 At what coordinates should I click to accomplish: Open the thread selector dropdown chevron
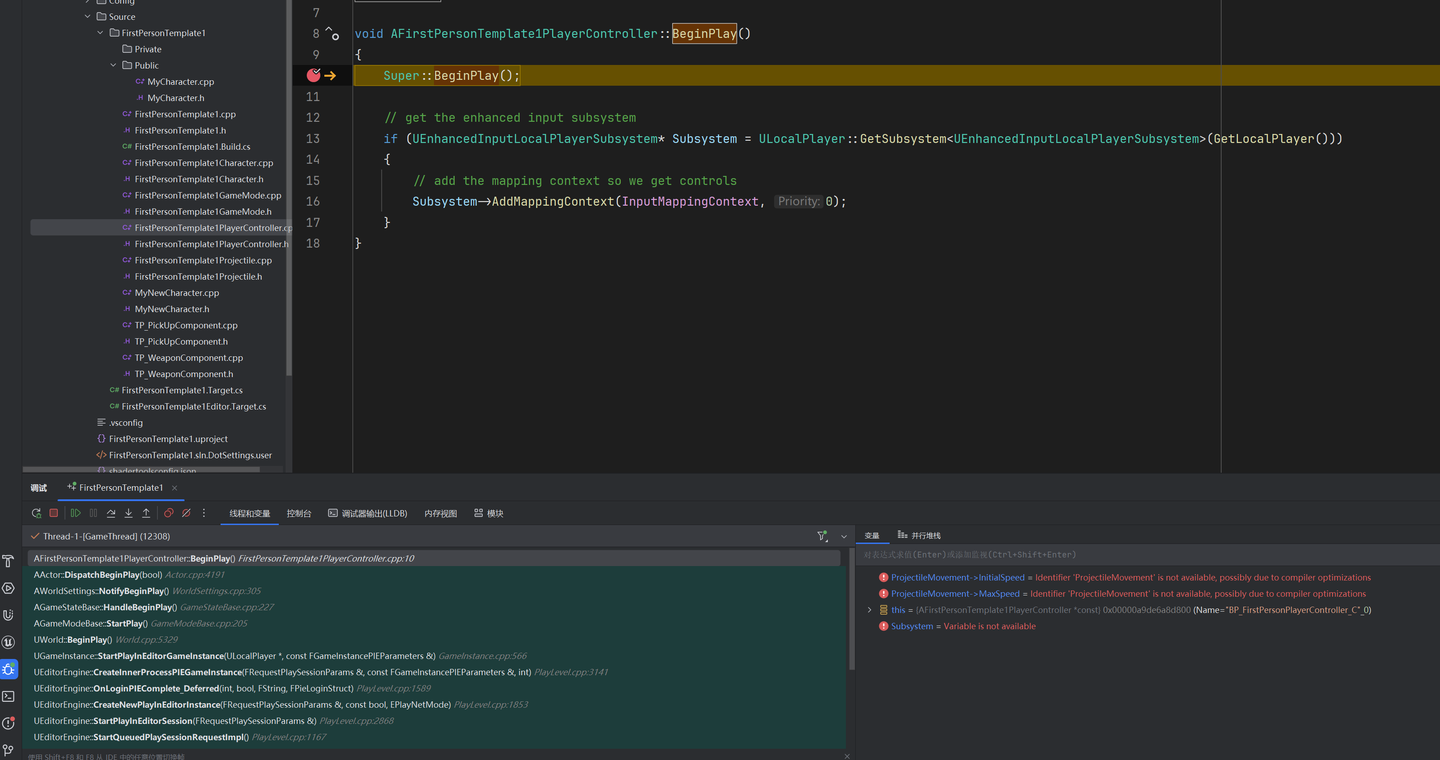tap(843, 537)
